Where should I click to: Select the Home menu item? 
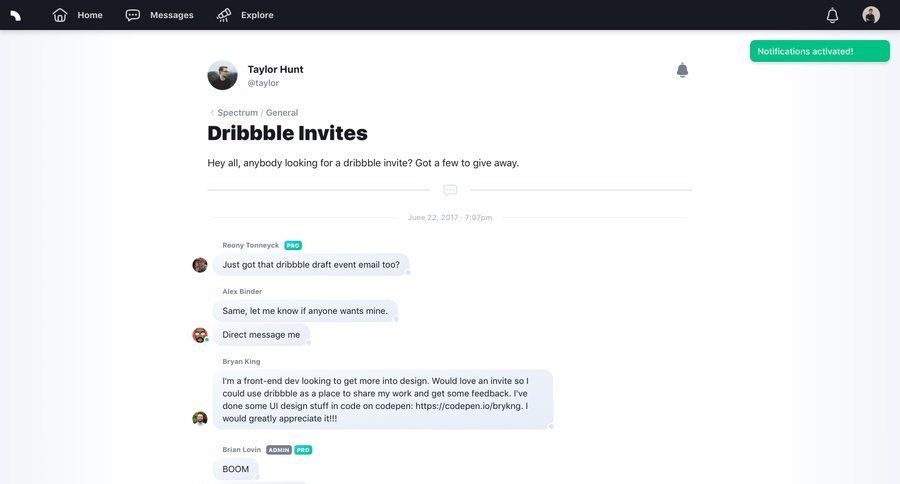pos(90,15)
